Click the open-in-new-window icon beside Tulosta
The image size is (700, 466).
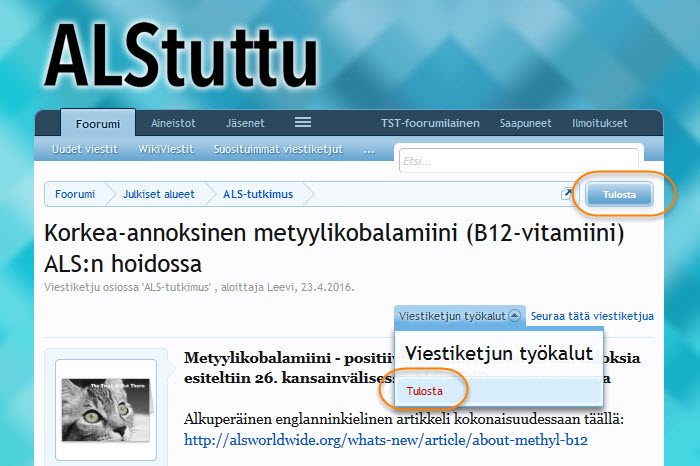[568, 195]
